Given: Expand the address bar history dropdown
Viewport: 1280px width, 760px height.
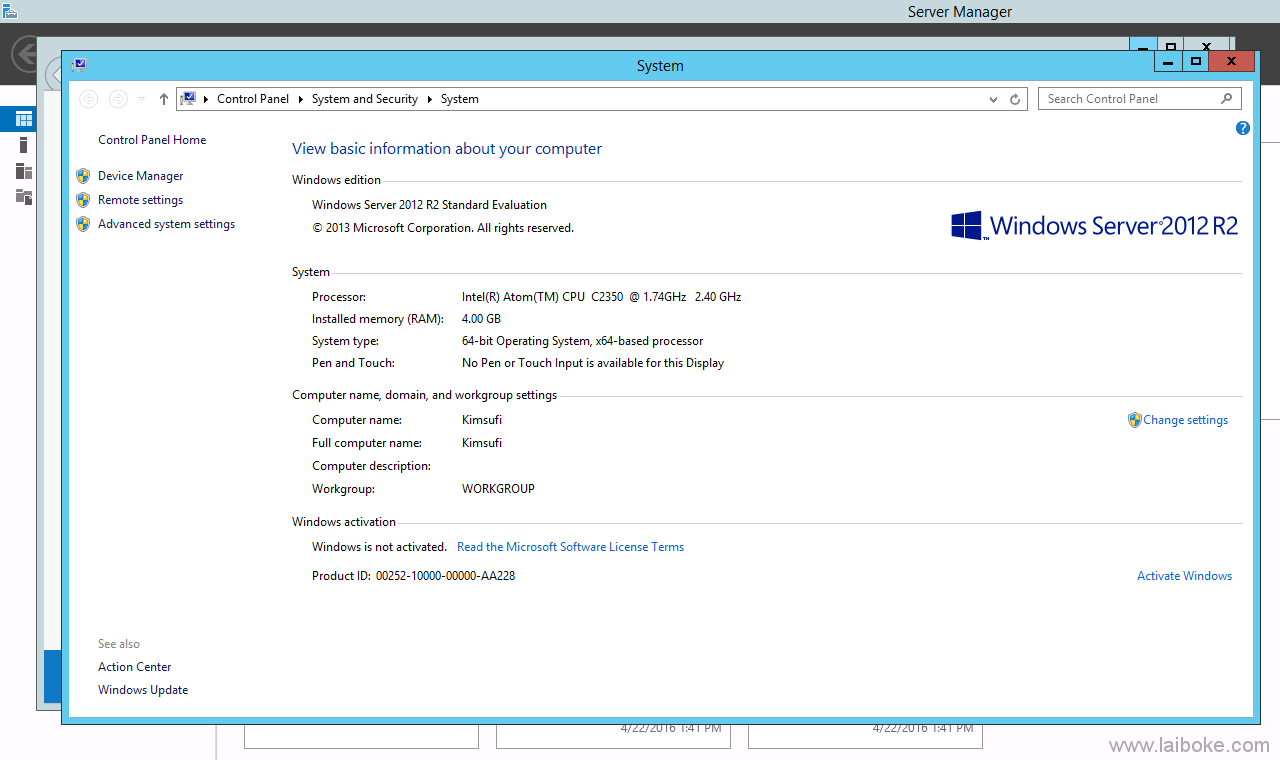Looking at the screenshot, I should pyautogui.click(x=993, y=99).
